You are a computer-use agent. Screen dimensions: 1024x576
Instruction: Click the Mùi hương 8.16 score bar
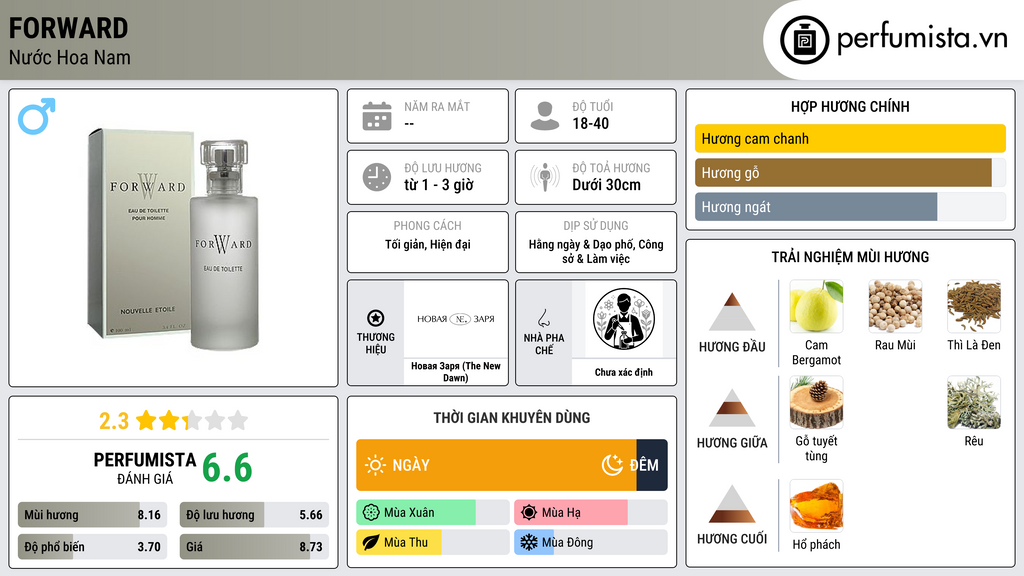pos(92,515)
